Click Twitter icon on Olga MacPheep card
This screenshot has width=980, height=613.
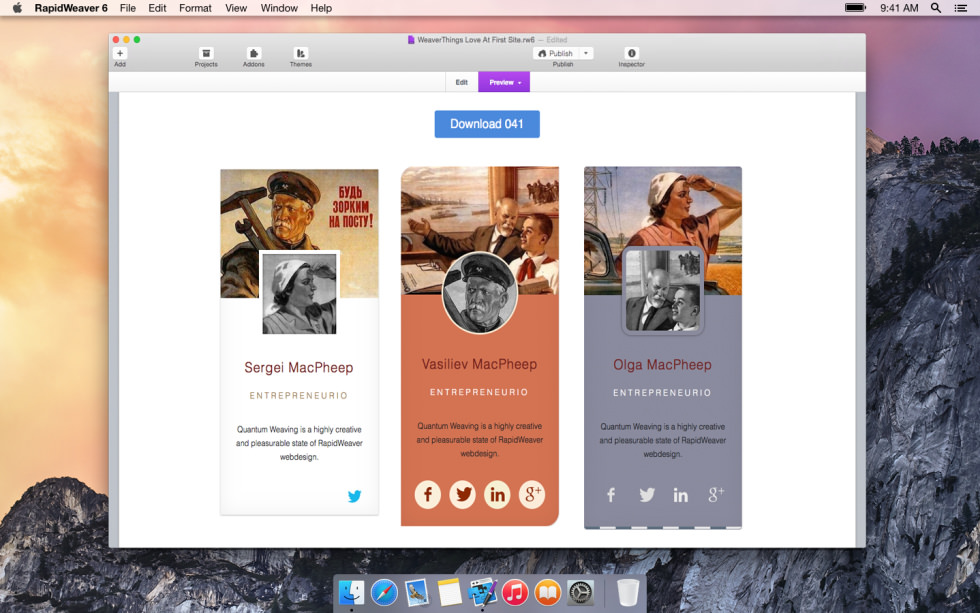pyautogui.click(x=647, y=495)
